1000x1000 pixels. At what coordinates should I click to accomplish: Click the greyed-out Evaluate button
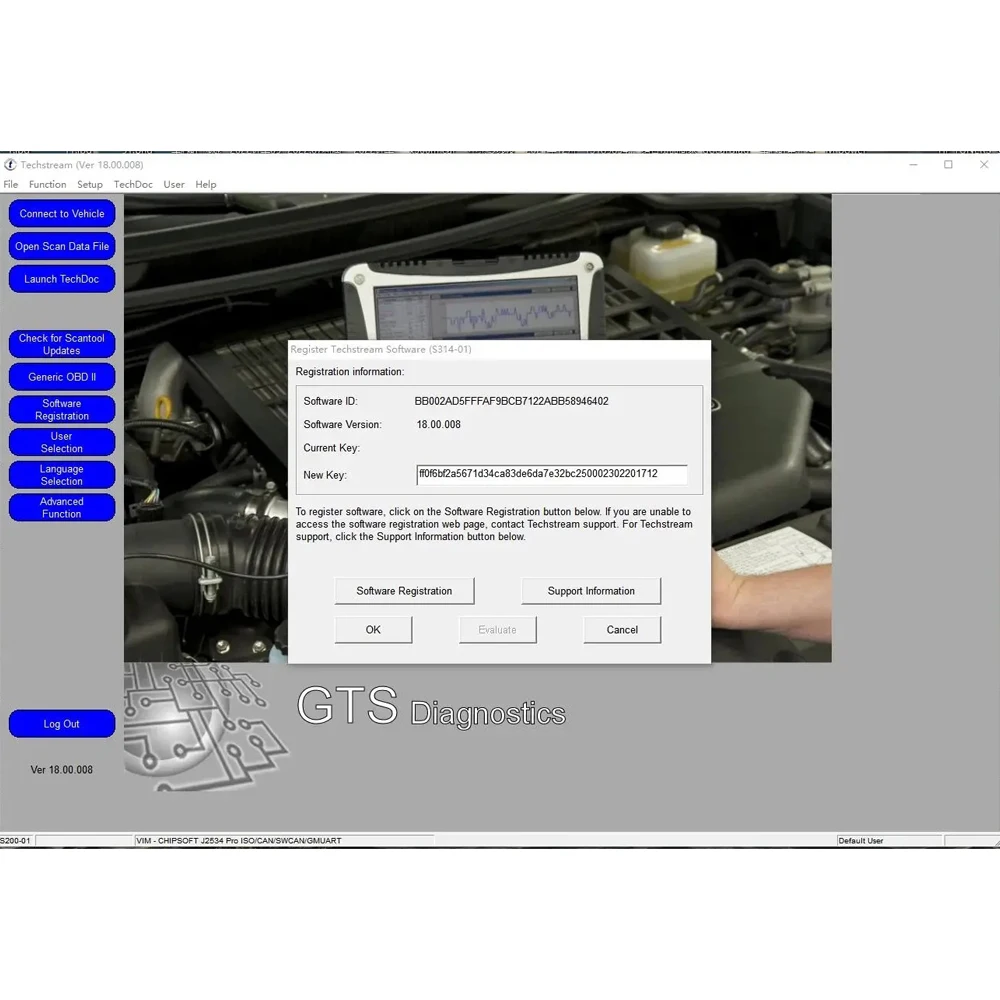497,630
